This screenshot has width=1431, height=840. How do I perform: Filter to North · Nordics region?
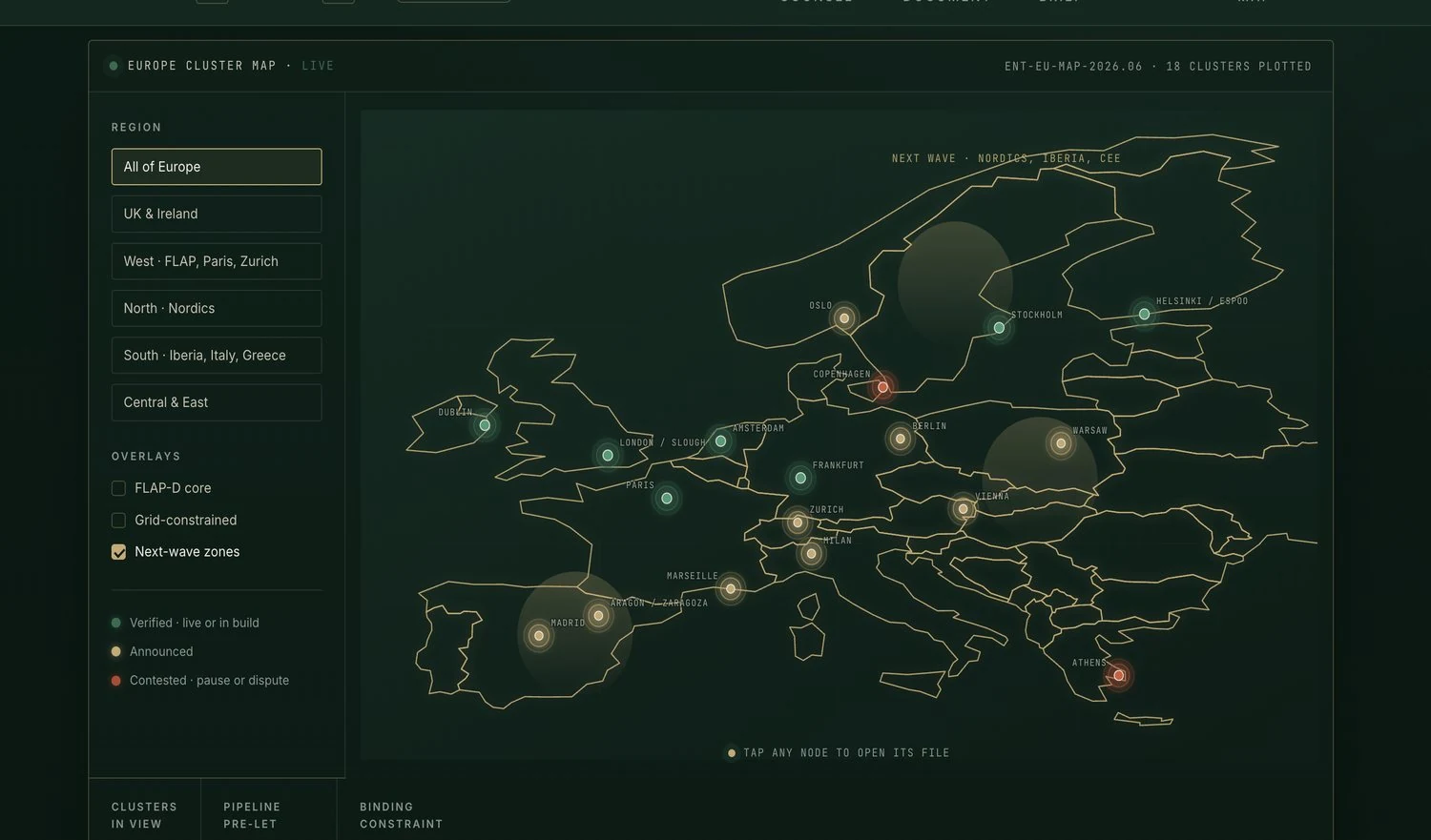click(217, 308)
